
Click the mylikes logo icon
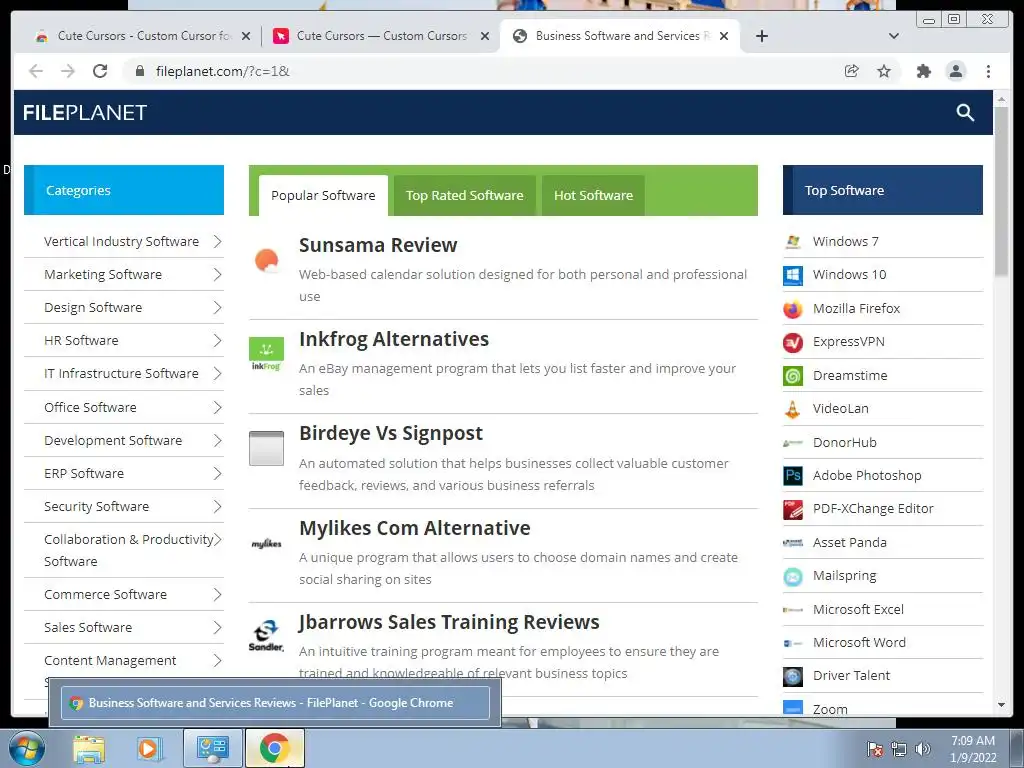[x=266, y=543]
